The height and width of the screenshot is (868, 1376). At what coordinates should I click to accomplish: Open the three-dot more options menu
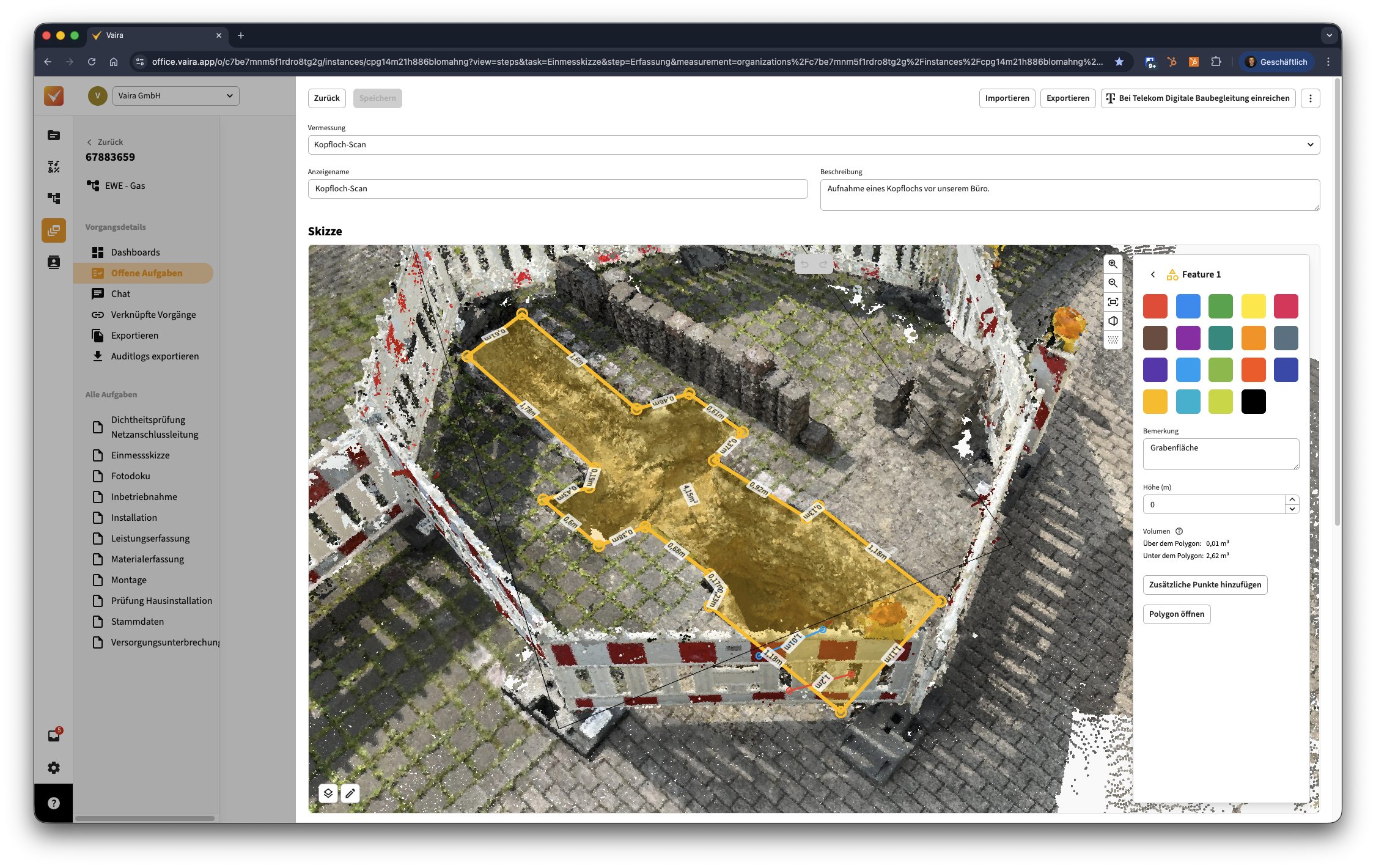point(1310,98)
